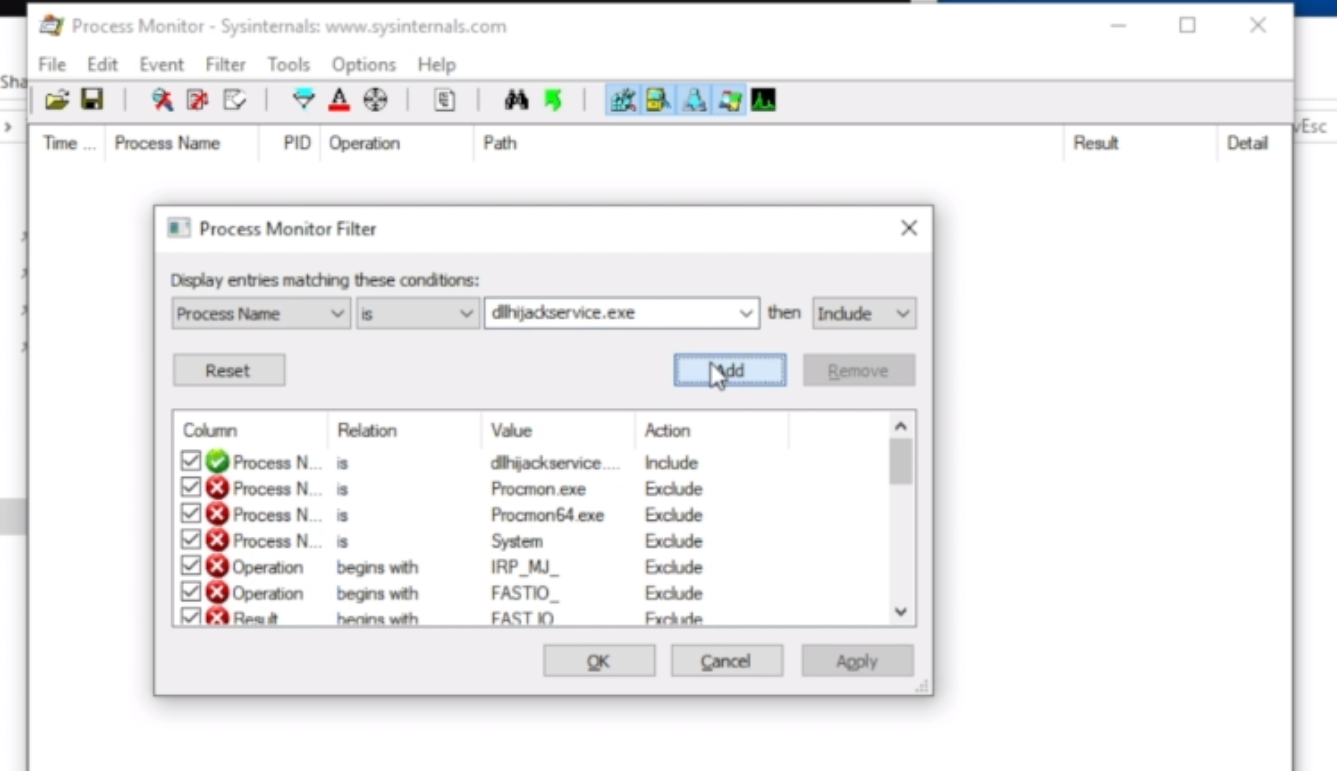Click the Operation column header in main window
Image resolution: width=1337 pixels, height=771 pixels.
396,143
